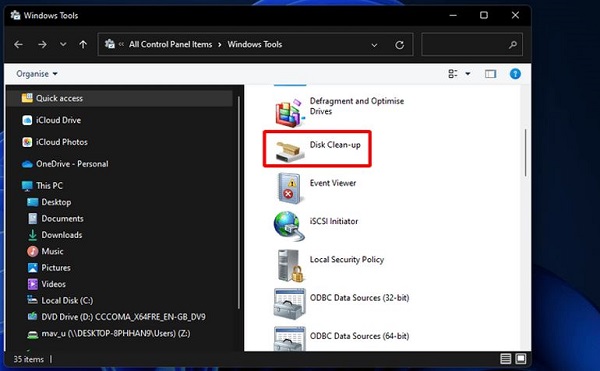600x371 pixels.
Task: Go up one folder level arrow
Action: coord(83,45)
